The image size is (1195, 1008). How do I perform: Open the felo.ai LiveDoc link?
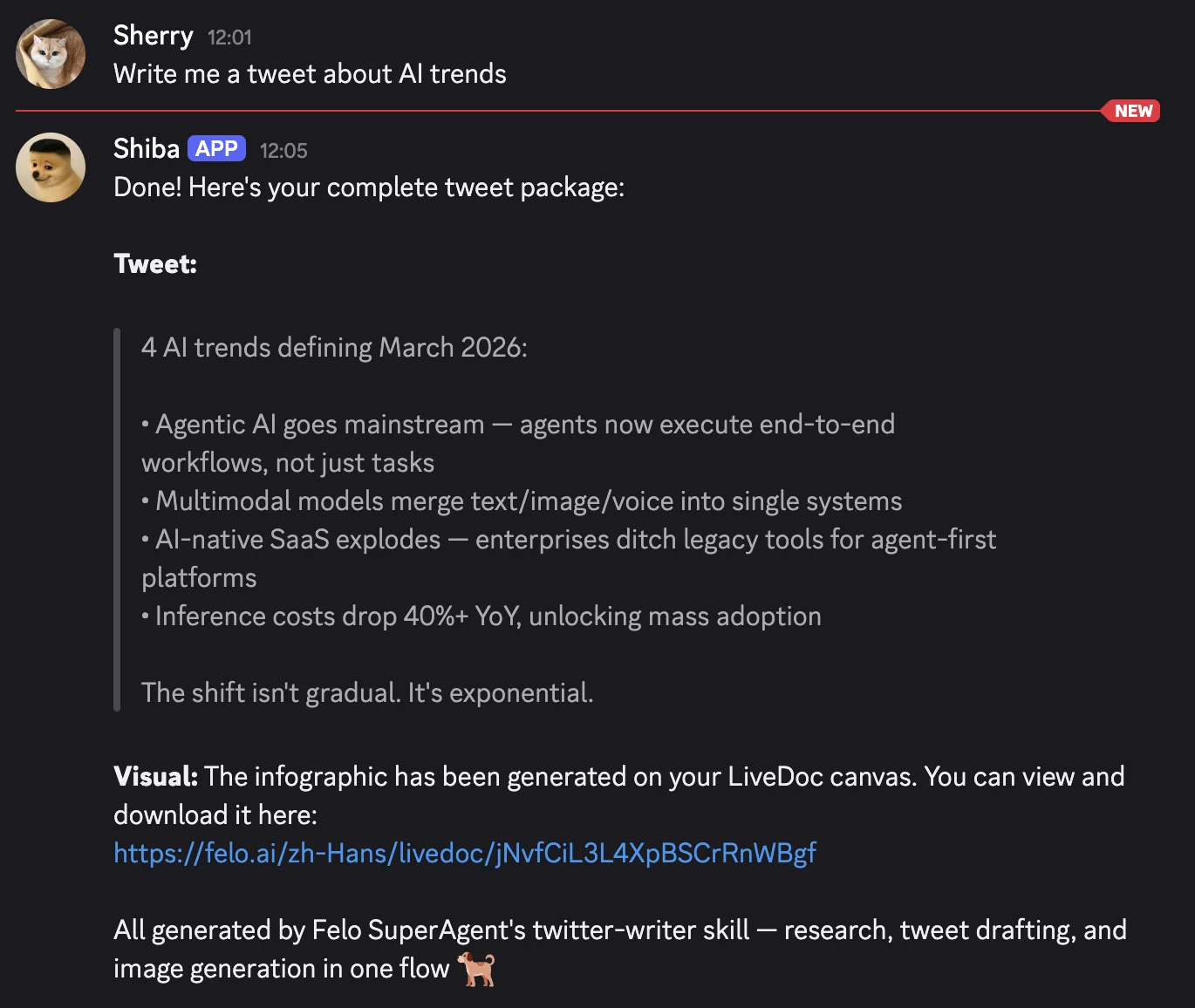click(x=464, y=853)
